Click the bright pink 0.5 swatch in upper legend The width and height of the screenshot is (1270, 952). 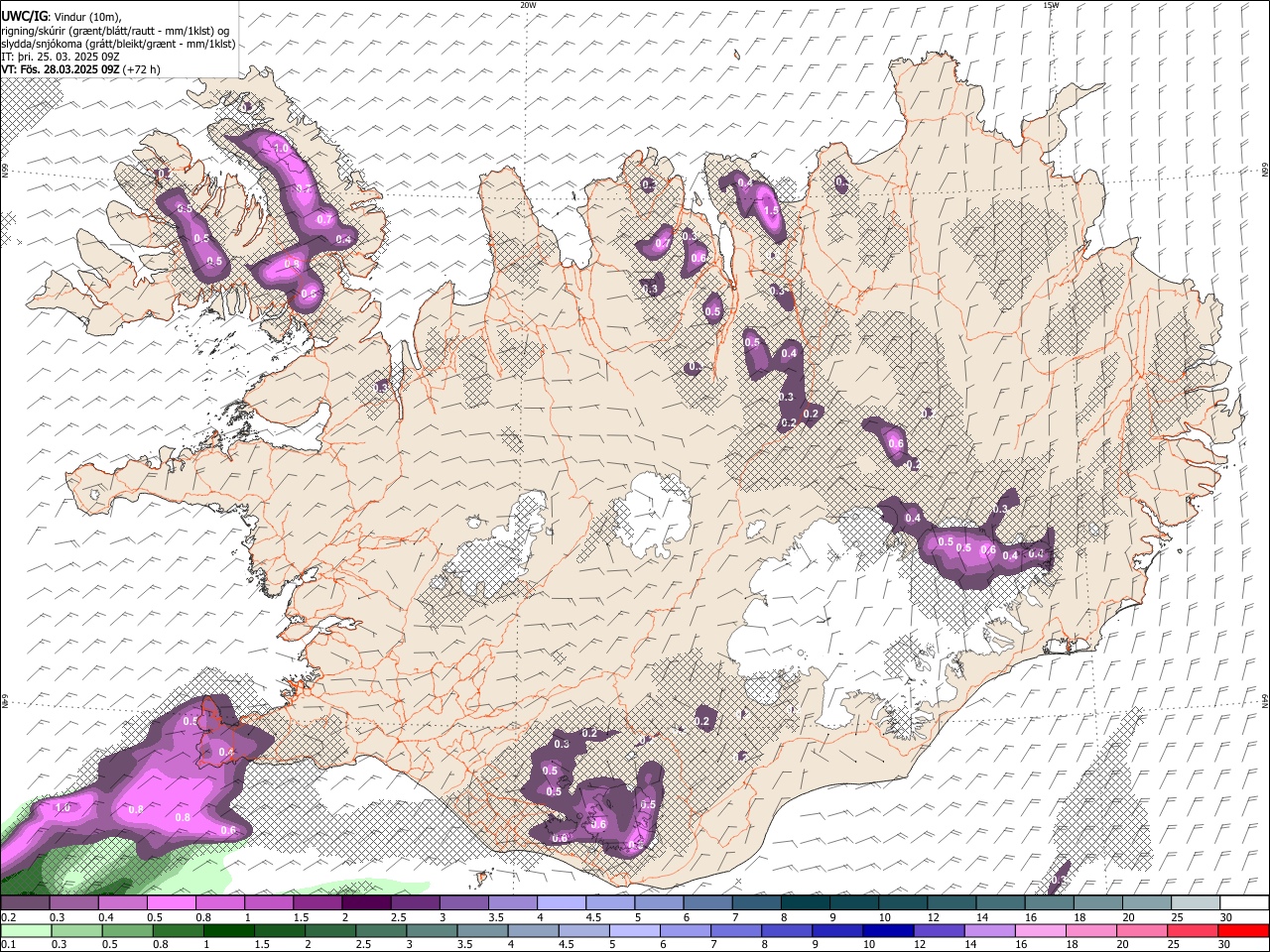click(171, 903)
